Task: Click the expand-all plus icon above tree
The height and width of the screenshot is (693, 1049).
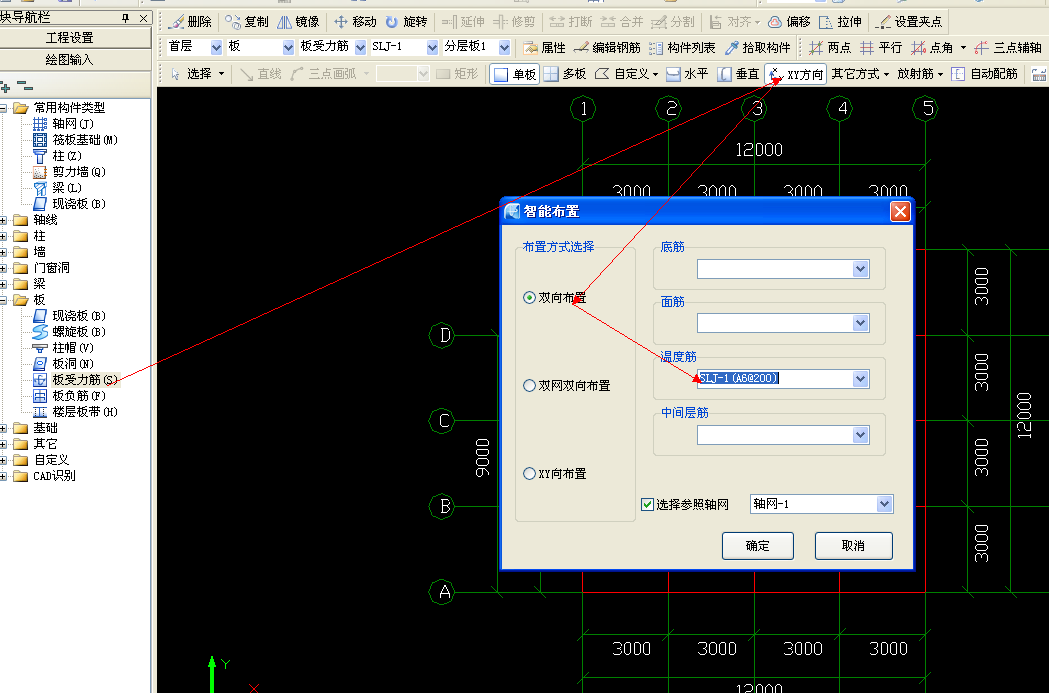Action: 5,87
